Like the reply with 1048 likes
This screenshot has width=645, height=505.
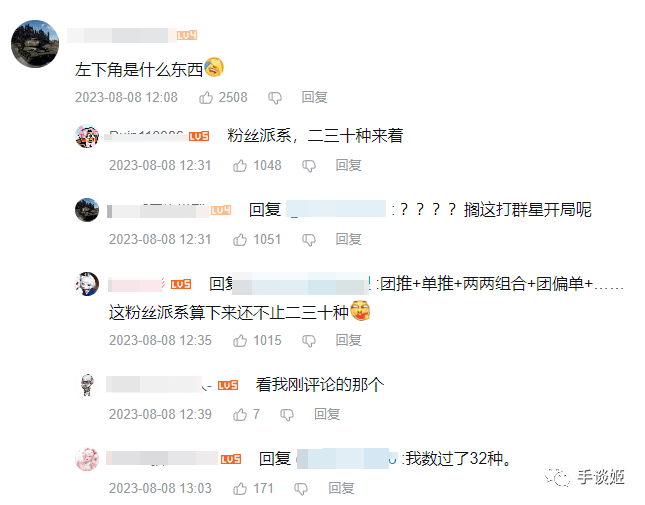click(240, 166)
